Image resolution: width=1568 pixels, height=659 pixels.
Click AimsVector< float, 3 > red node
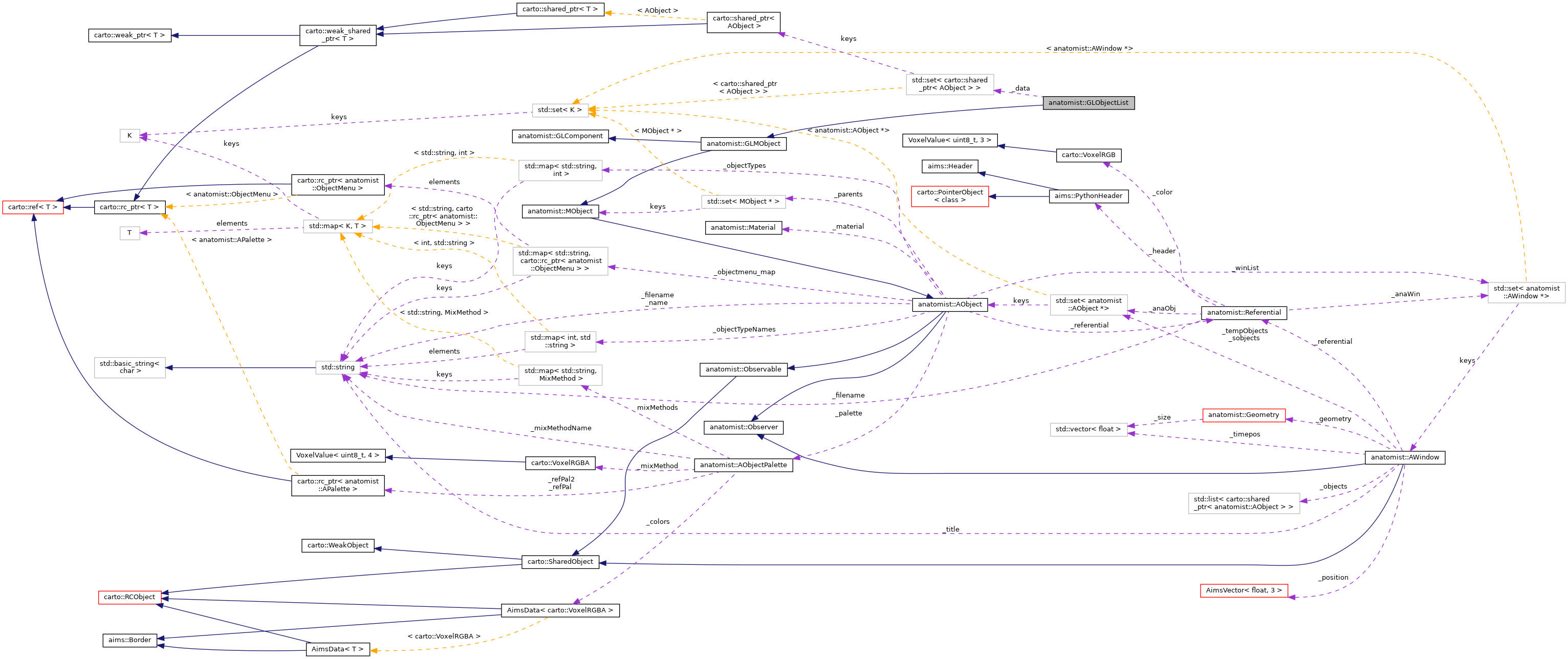[1244, 591]
